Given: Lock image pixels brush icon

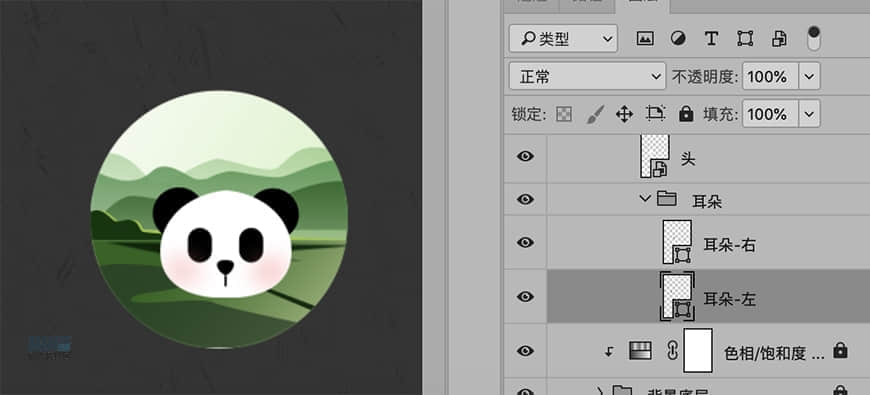Looking at the screenshot, I should click(595, 114).
